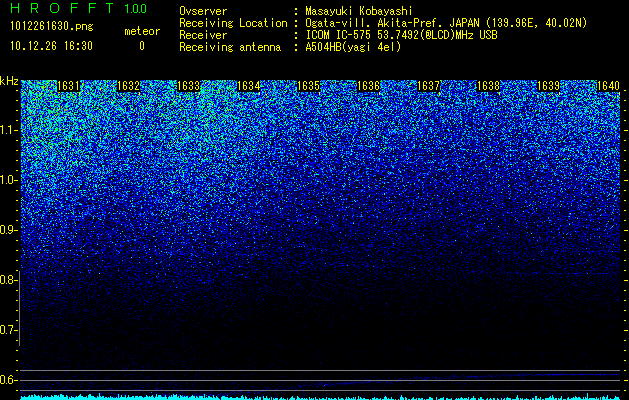
Task: Click the kHz axis unit label
Action: pyautogui.click(x=9, y=81)
